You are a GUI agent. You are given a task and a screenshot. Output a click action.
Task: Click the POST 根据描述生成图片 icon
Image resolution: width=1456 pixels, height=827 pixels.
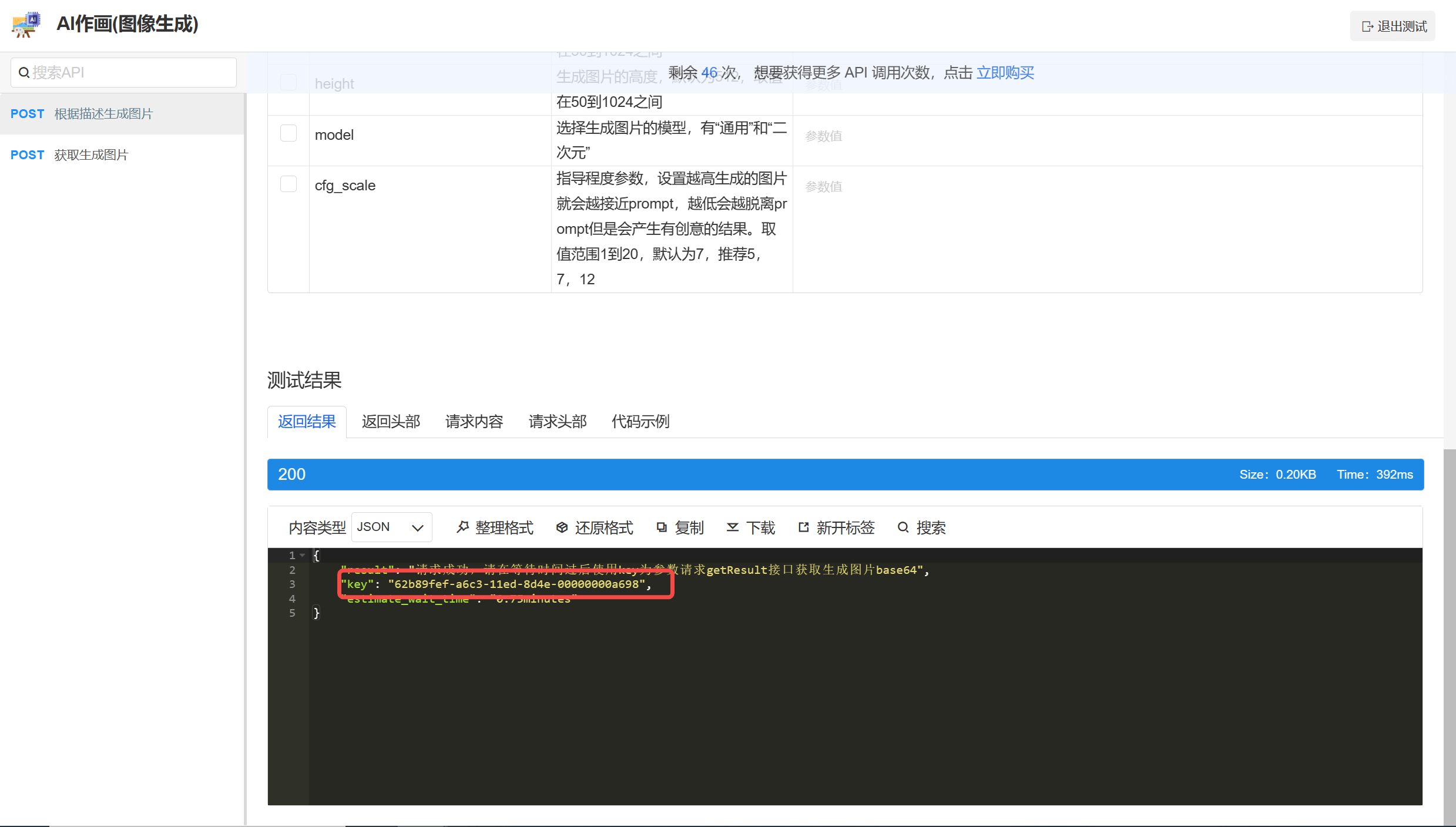(x=120, y=113)
